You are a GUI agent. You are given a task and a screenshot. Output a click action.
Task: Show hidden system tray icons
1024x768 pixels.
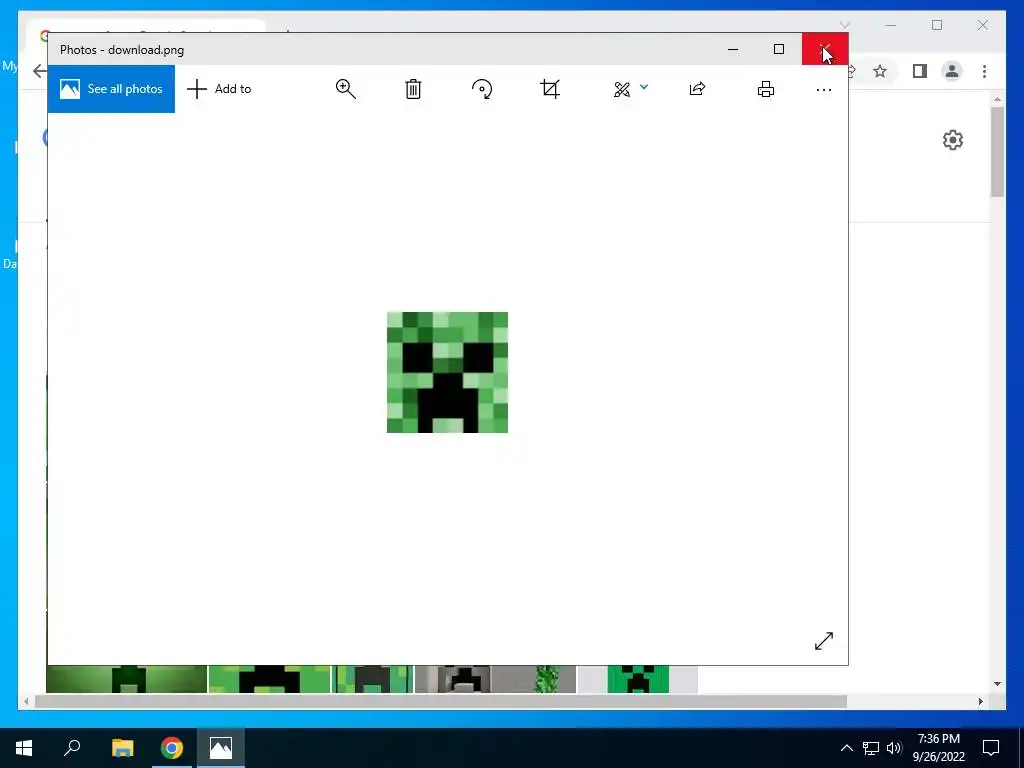846,748
